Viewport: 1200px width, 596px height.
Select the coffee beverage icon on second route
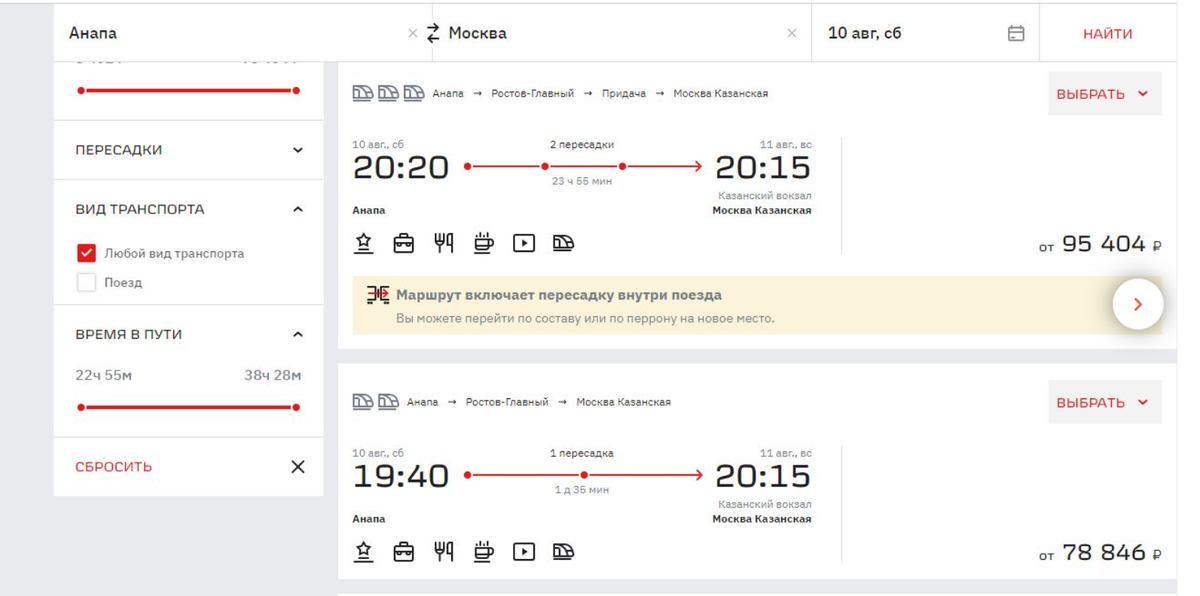[484, 551]
